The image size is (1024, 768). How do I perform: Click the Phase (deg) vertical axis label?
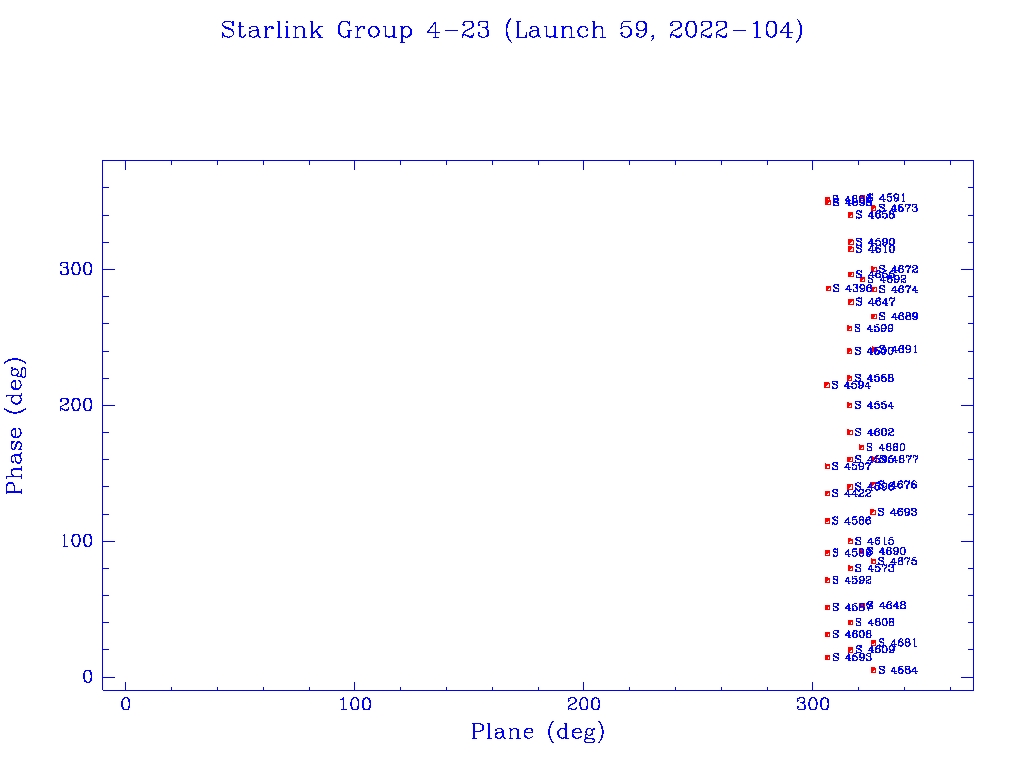[x=14, y=426]
